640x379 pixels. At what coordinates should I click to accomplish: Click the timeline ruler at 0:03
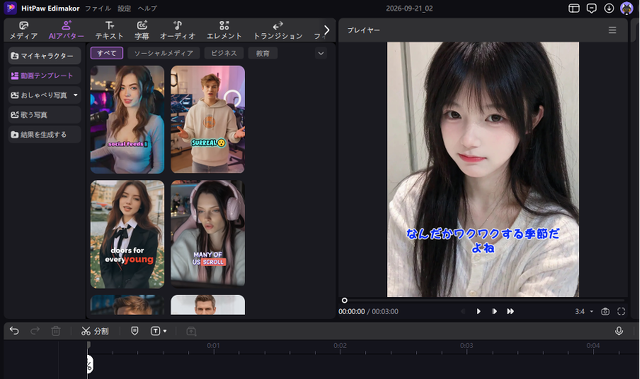(x=467, y=346)
